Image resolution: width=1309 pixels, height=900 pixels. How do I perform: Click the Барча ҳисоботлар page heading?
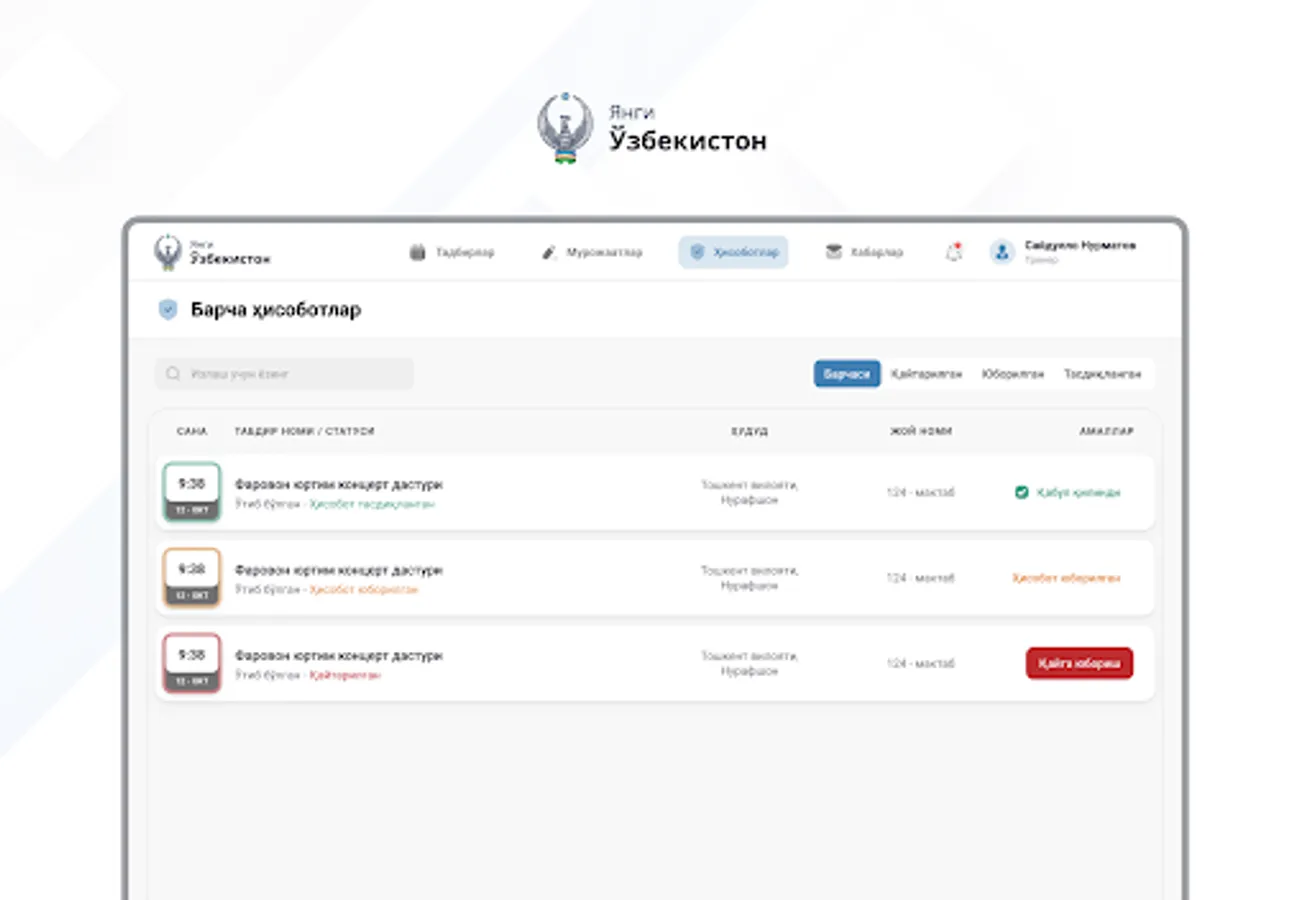point(276,310)
